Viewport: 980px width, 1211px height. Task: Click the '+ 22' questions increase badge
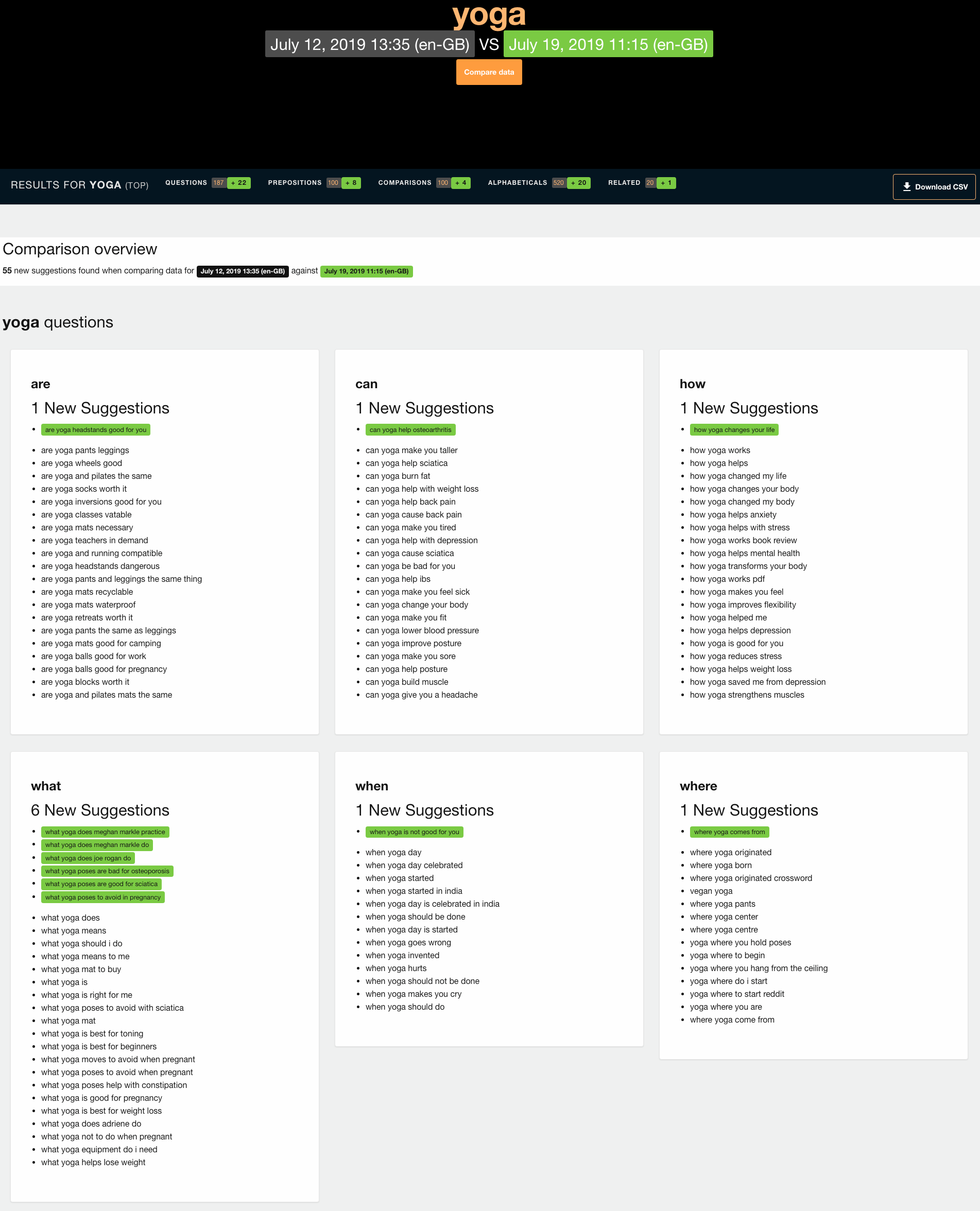(x=237, y=183)
